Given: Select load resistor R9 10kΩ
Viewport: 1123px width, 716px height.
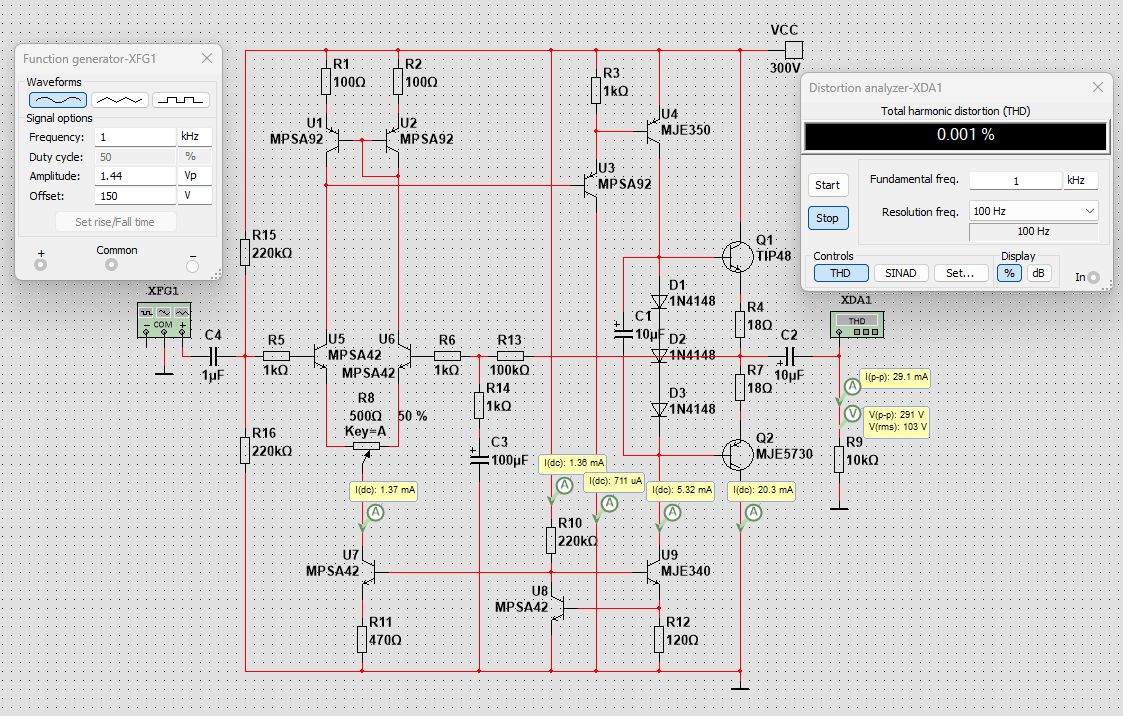Looking at the screenshot, I should (839, 460).
